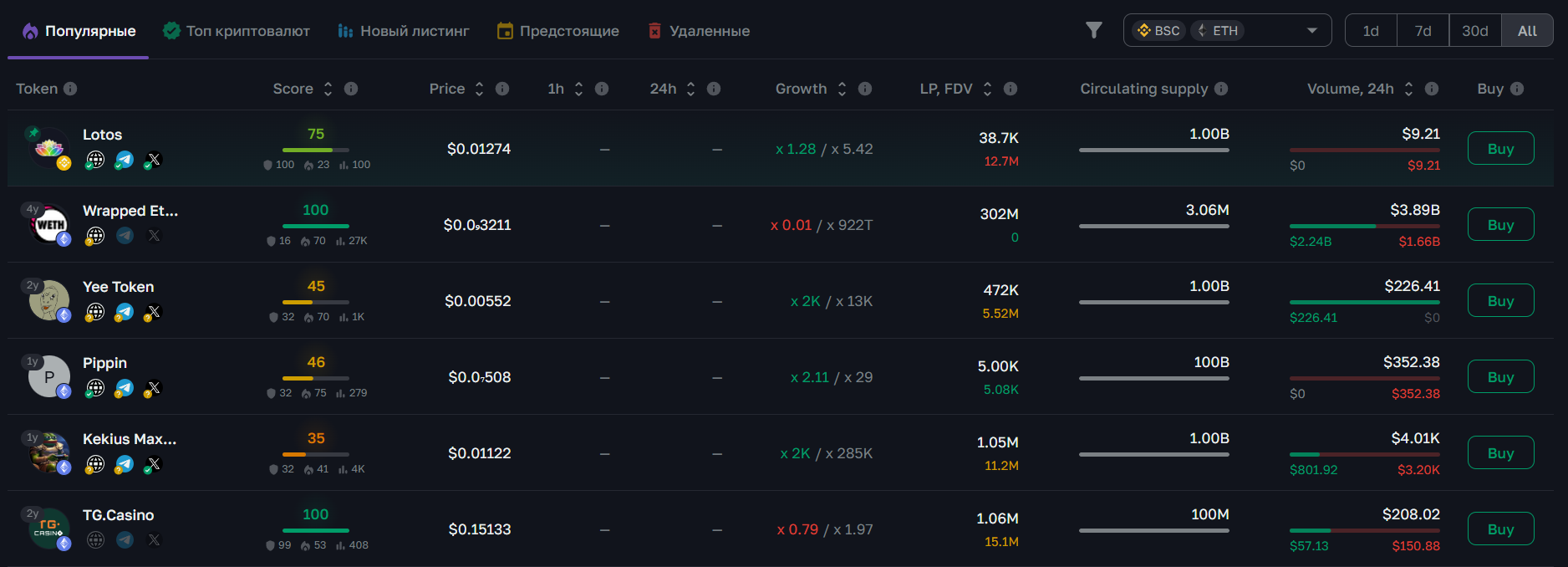
Task: Expand the BSC/ETH network dropdown
Action: pos(1311,31)
